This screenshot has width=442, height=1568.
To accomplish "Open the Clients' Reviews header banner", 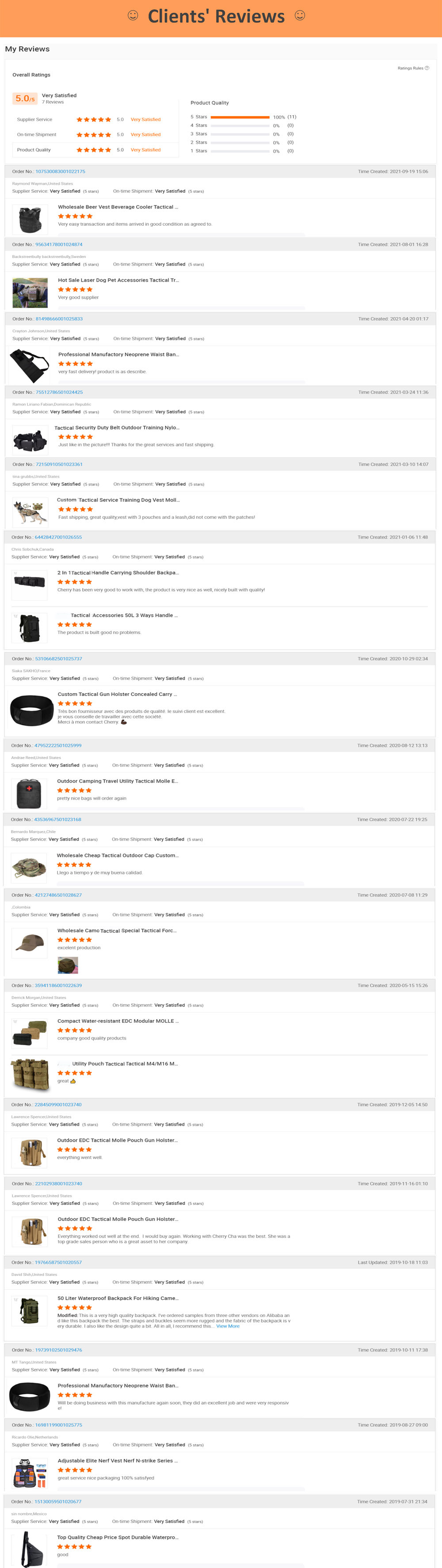I will (x=221, y=16).
